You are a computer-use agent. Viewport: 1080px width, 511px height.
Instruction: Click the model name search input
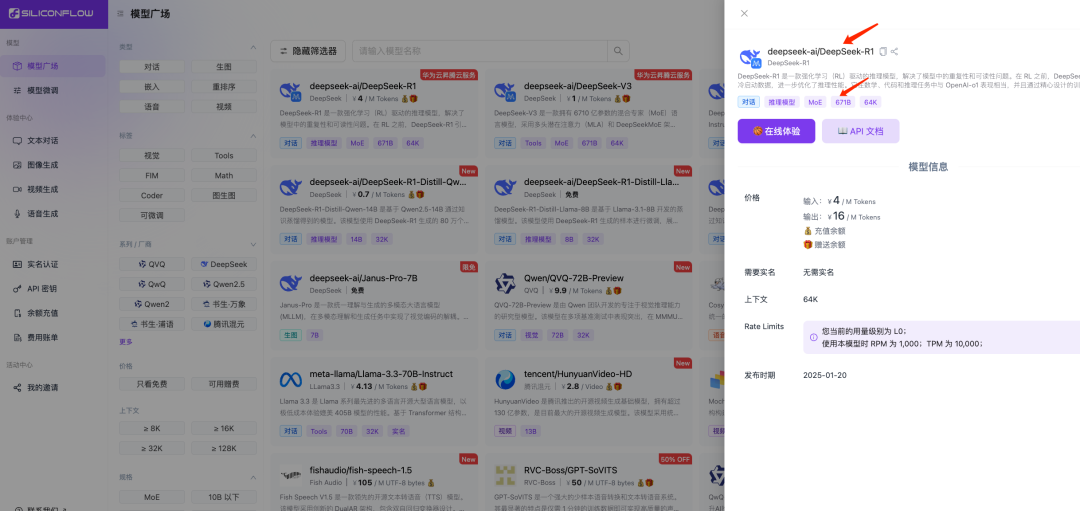pyautogui.click(x=480, y=51)
